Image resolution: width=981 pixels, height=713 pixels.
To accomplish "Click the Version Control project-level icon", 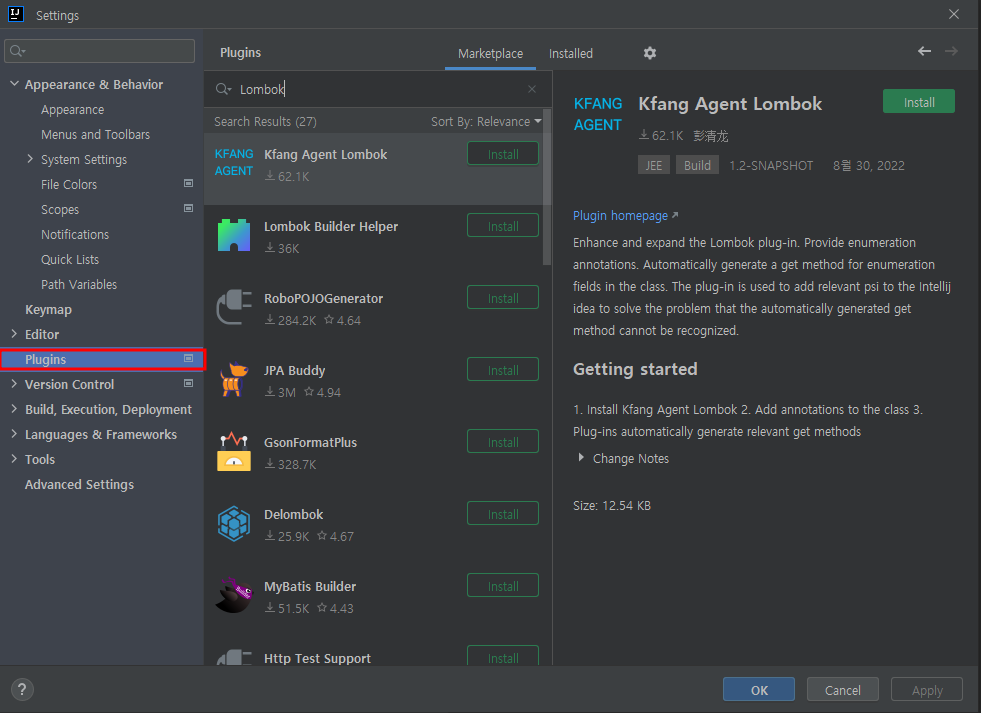I will point(188,383).
